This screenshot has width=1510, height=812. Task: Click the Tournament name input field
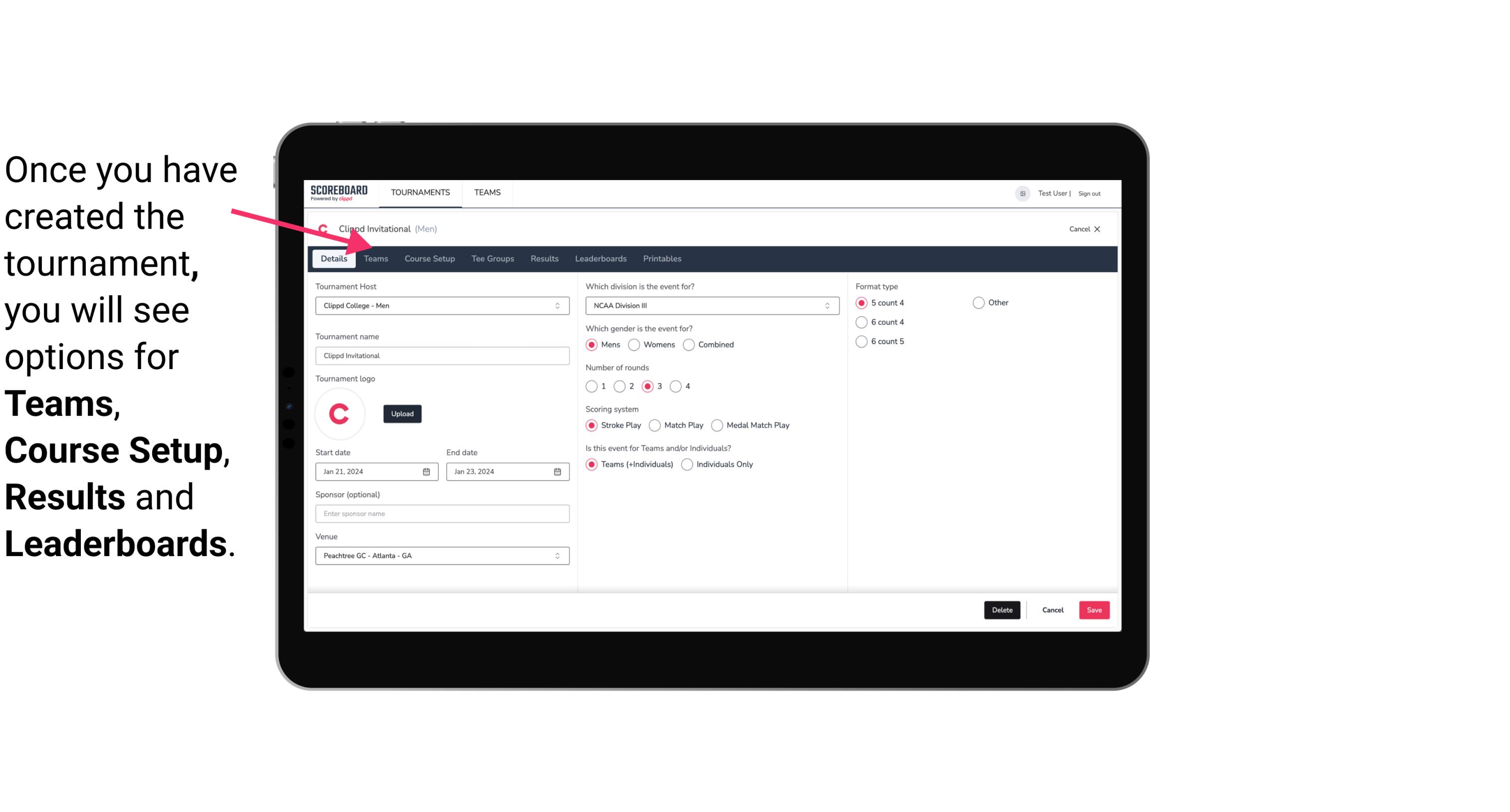(442, 355)
